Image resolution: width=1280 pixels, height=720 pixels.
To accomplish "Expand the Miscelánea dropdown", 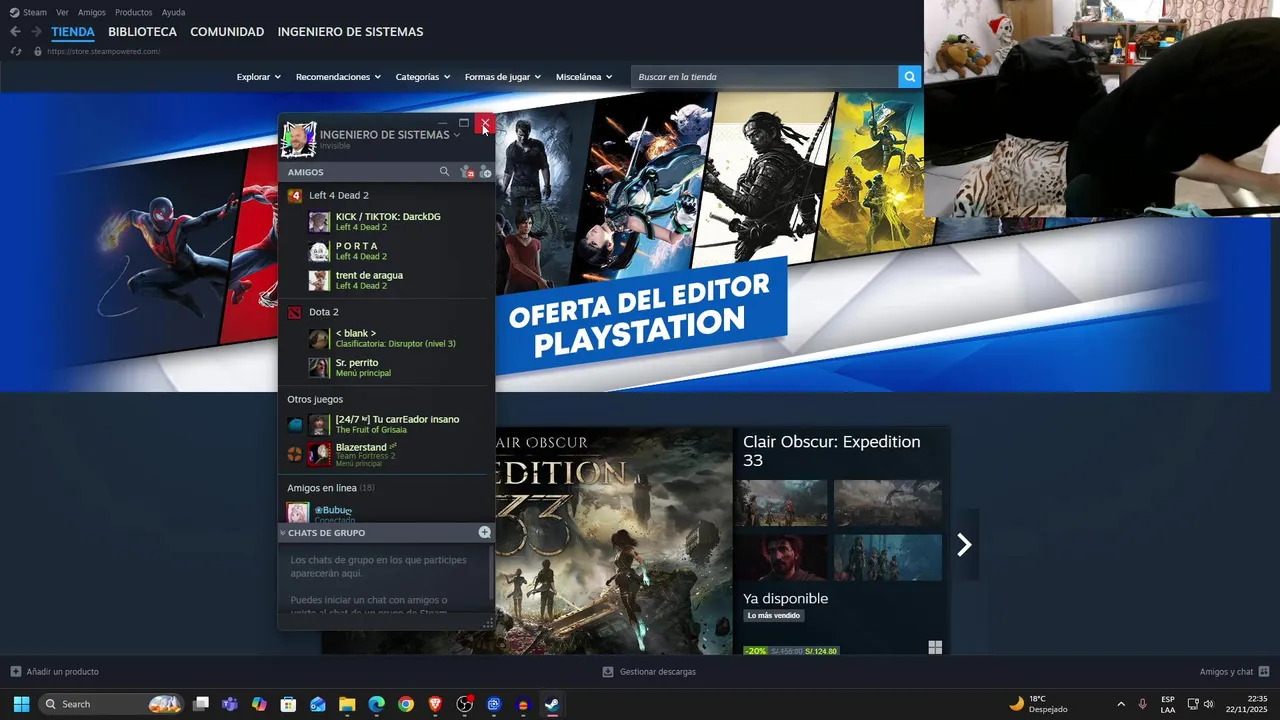I will click(x=584, y=77).
